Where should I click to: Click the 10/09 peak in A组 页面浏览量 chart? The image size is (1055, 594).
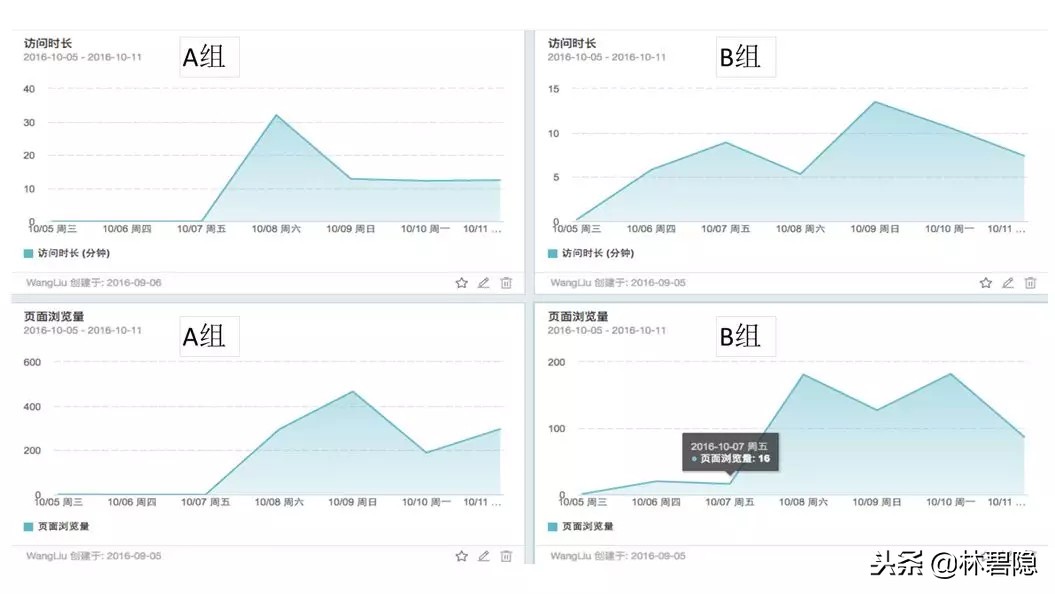point(353,392)
